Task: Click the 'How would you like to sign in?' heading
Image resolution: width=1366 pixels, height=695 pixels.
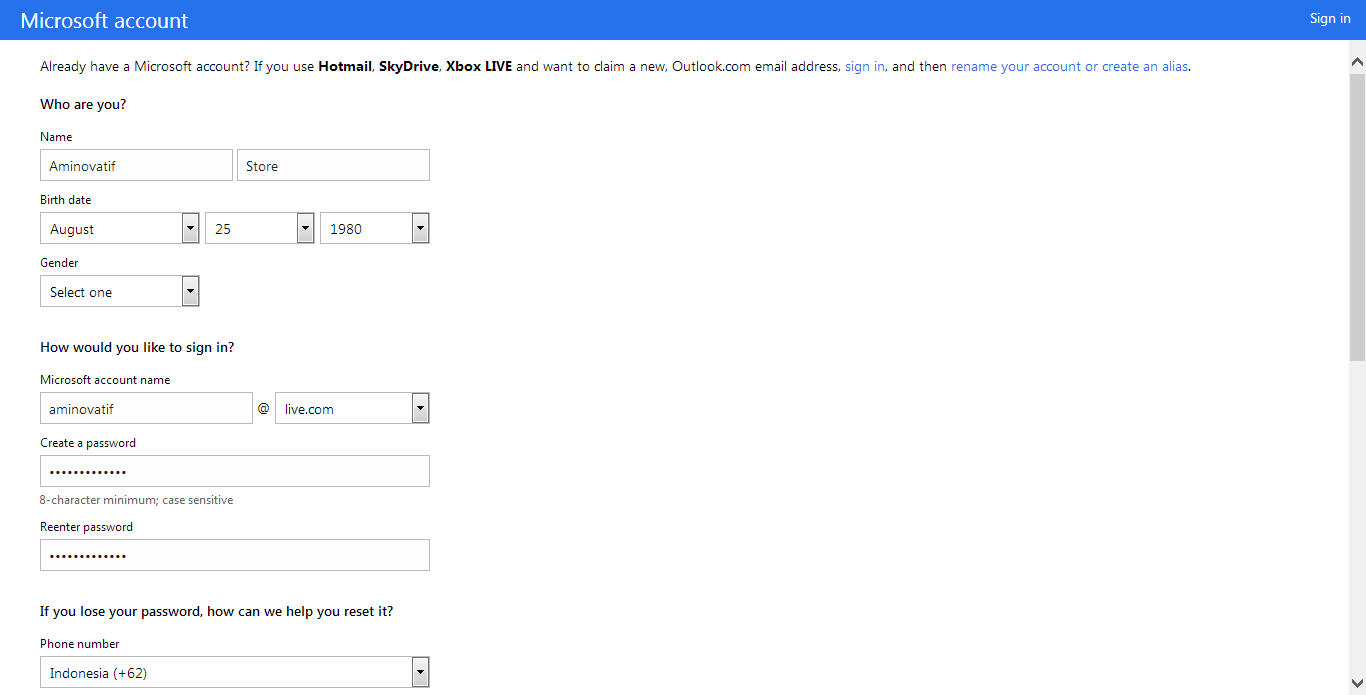Action: (x=137, y=347)
